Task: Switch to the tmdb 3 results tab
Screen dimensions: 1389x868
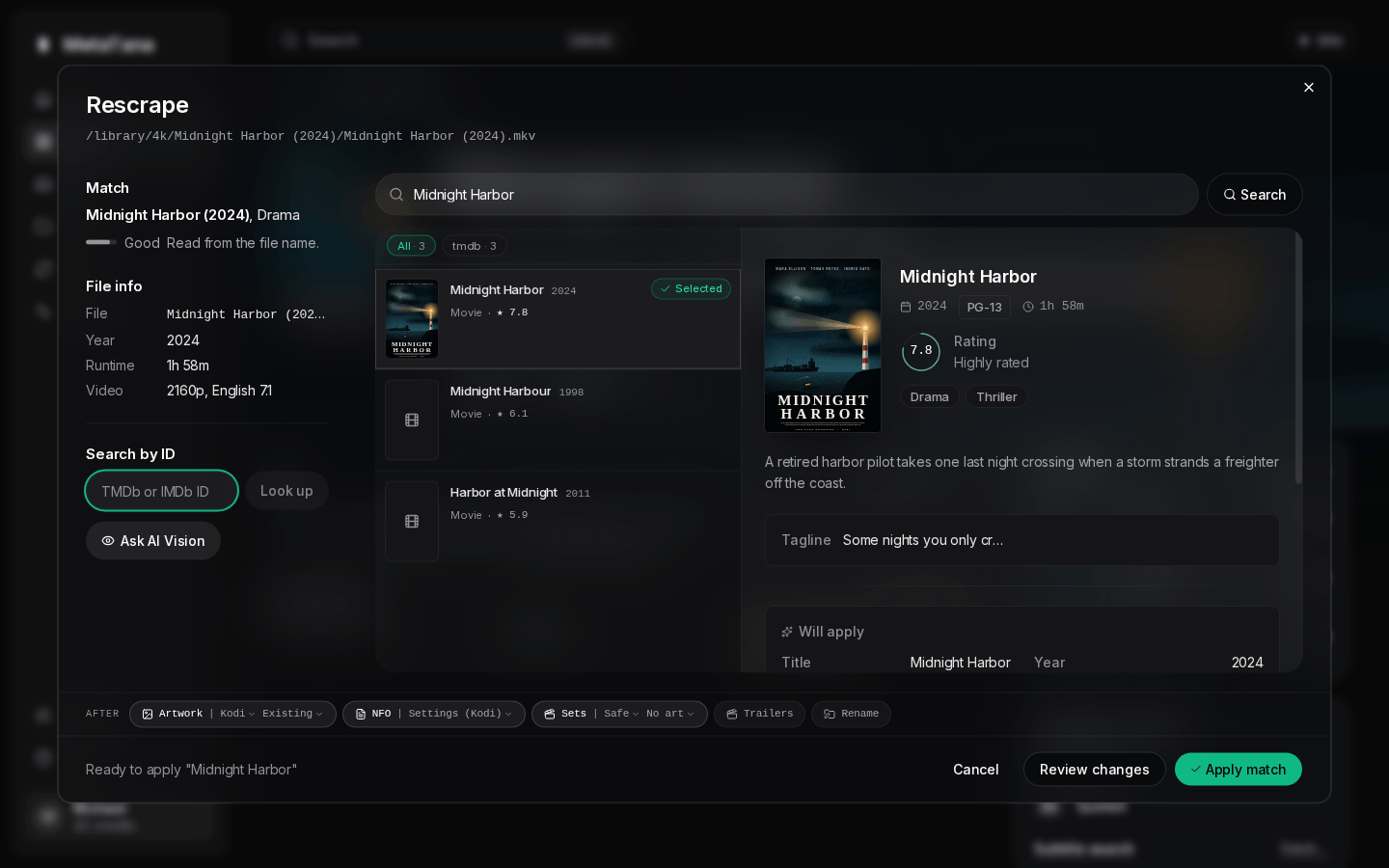Action: point(475,246)
